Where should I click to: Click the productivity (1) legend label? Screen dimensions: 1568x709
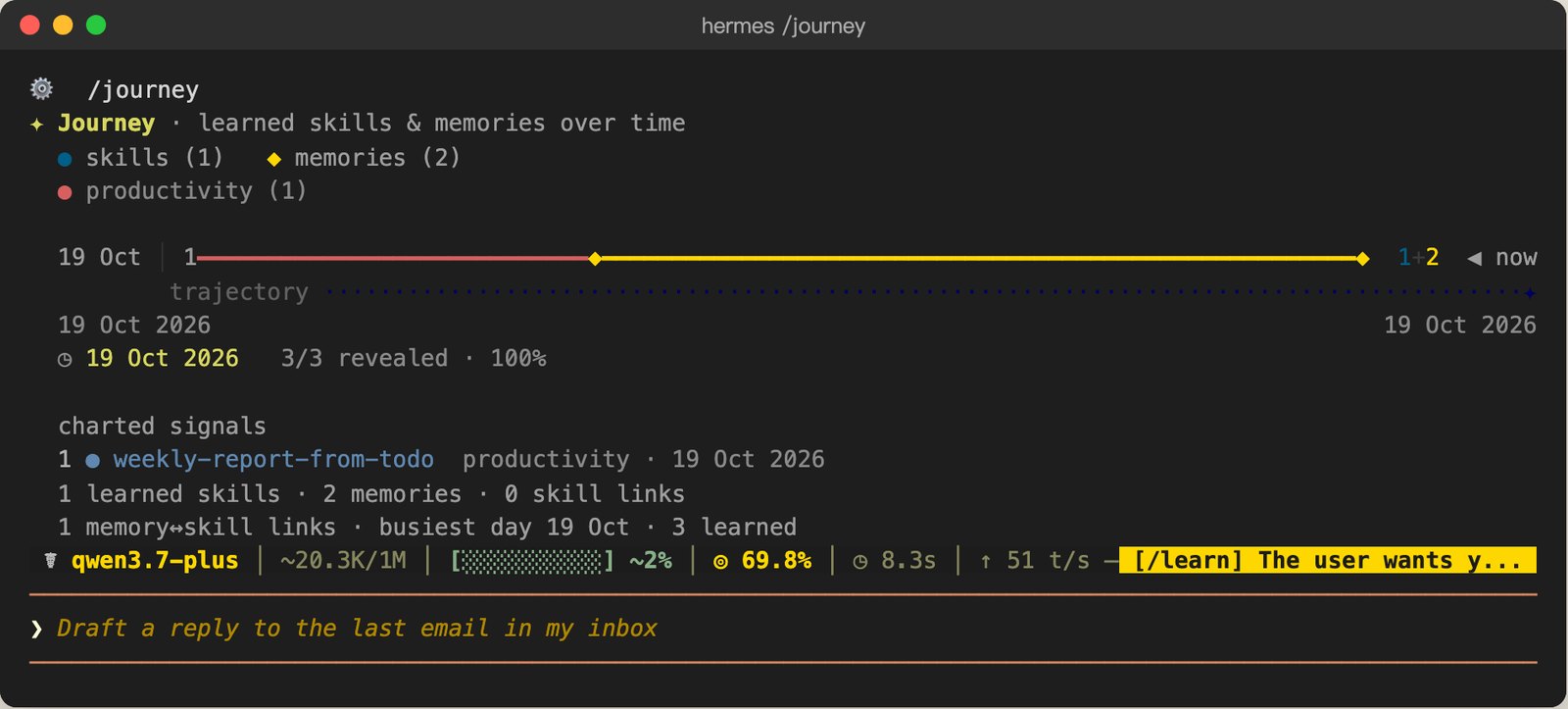pos(196,191)
